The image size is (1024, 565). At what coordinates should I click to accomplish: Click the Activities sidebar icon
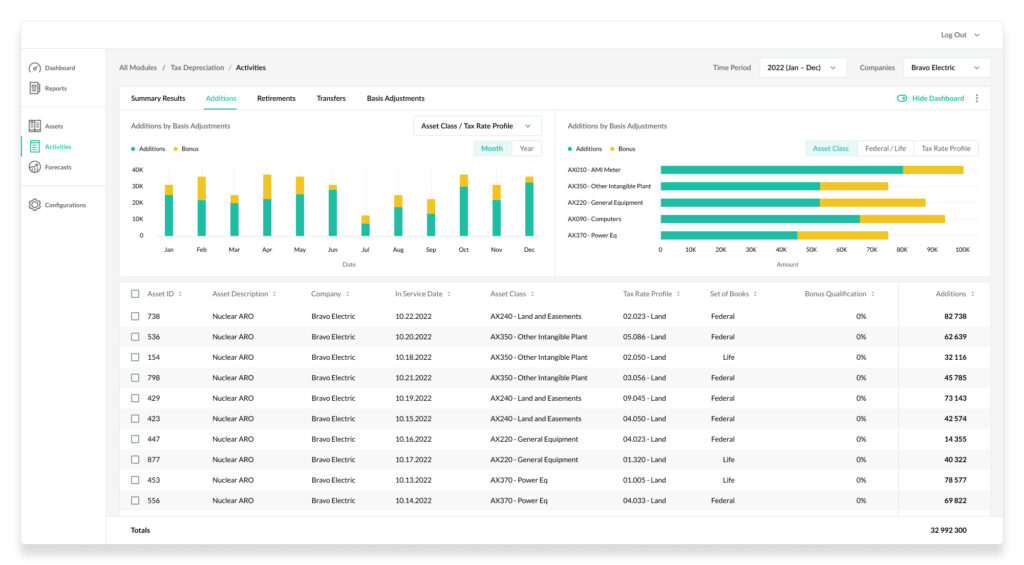35,147
